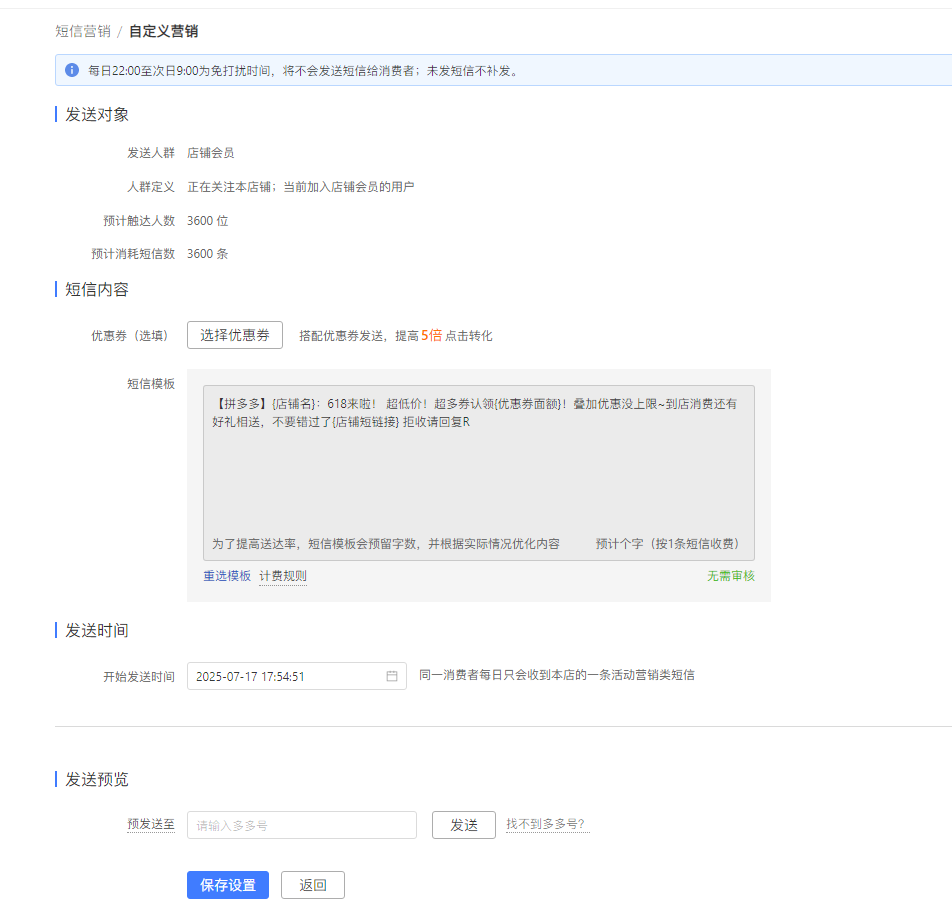Click the 自定义营销 breadcrumb title
The width and height of the screenshot is (952, 904).
(x=163, y=31)
